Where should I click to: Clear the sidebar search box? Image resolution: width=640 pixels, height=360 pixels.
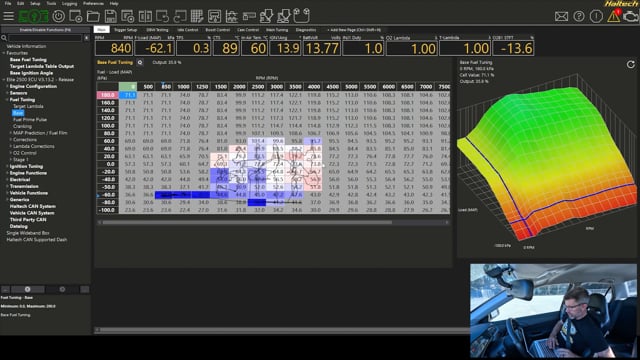87,38
